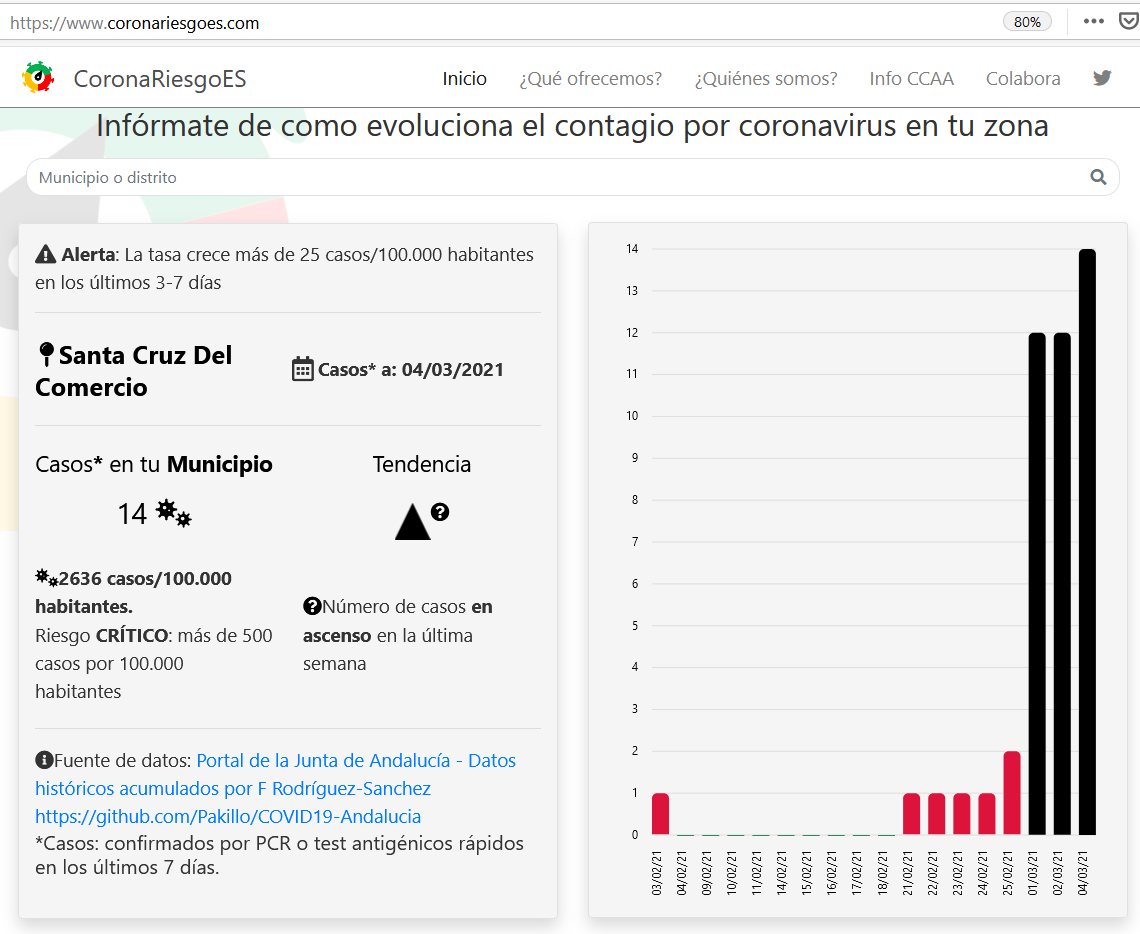Image resolution: width=1140 pixels, height=934 pixels.
Task: Click the 14 label on chart y-axis
Action: tap(632, 249)
